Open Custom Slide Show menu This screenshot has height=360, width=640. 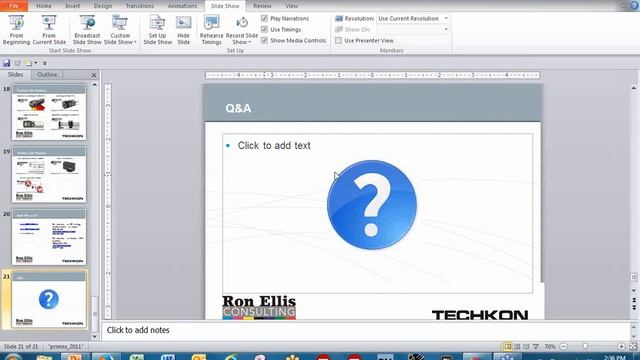(x=120, y=30)
